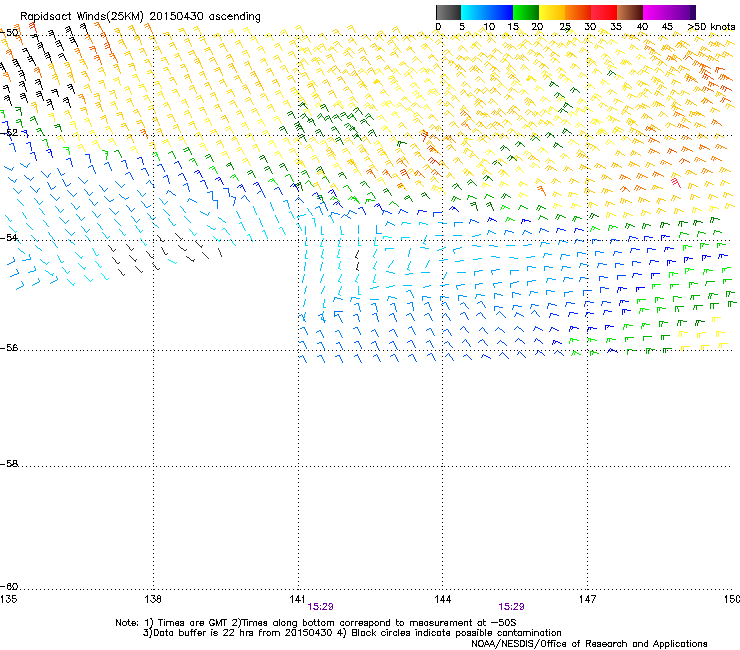The width and height of the screenshot is (740, 650).
Task: Click the legend tick label '25'
Action: point(565,27)
